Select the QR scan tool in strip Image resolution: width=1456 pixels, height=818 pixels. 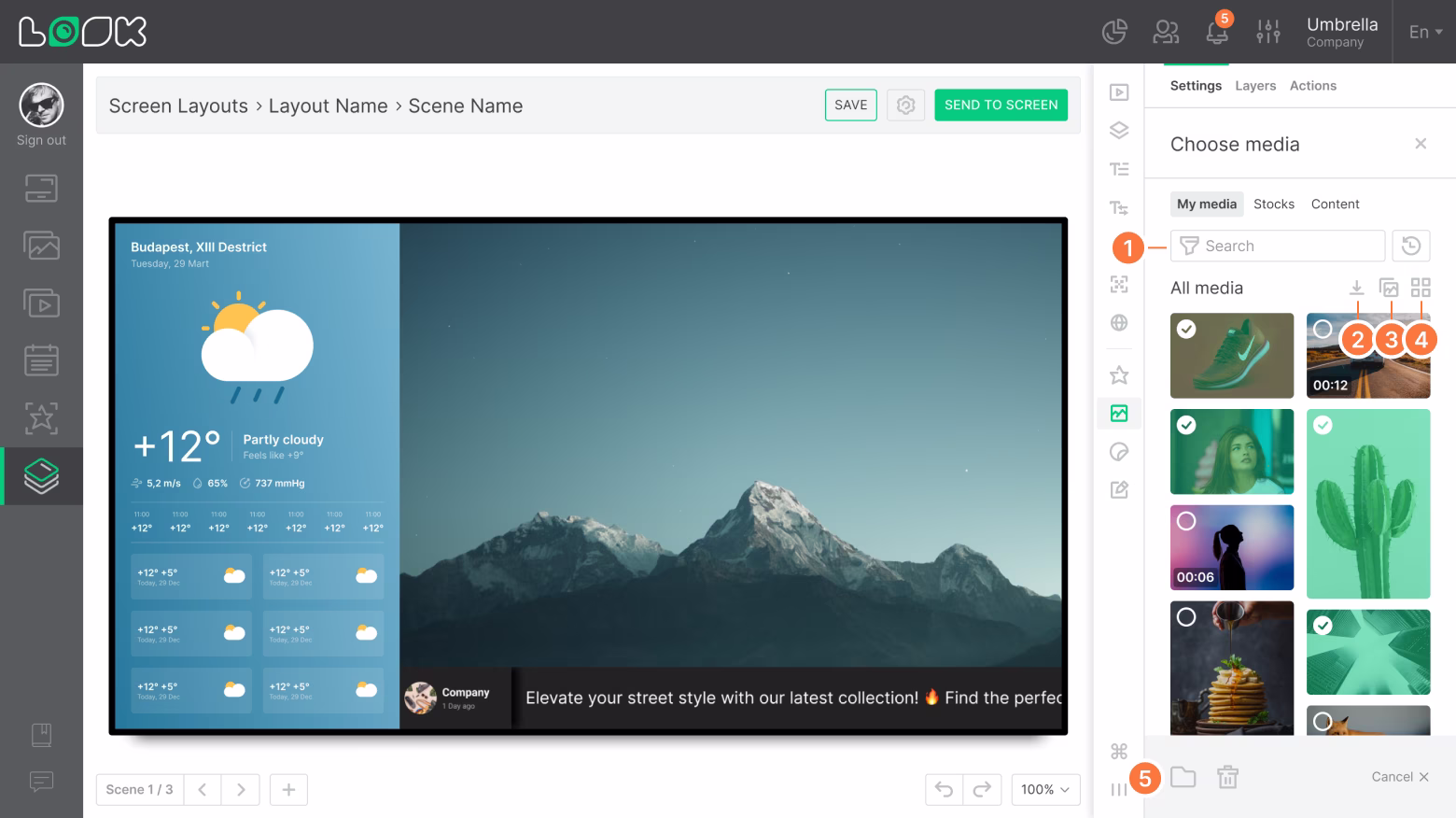pyautogui.click(x=1119, y=285)
